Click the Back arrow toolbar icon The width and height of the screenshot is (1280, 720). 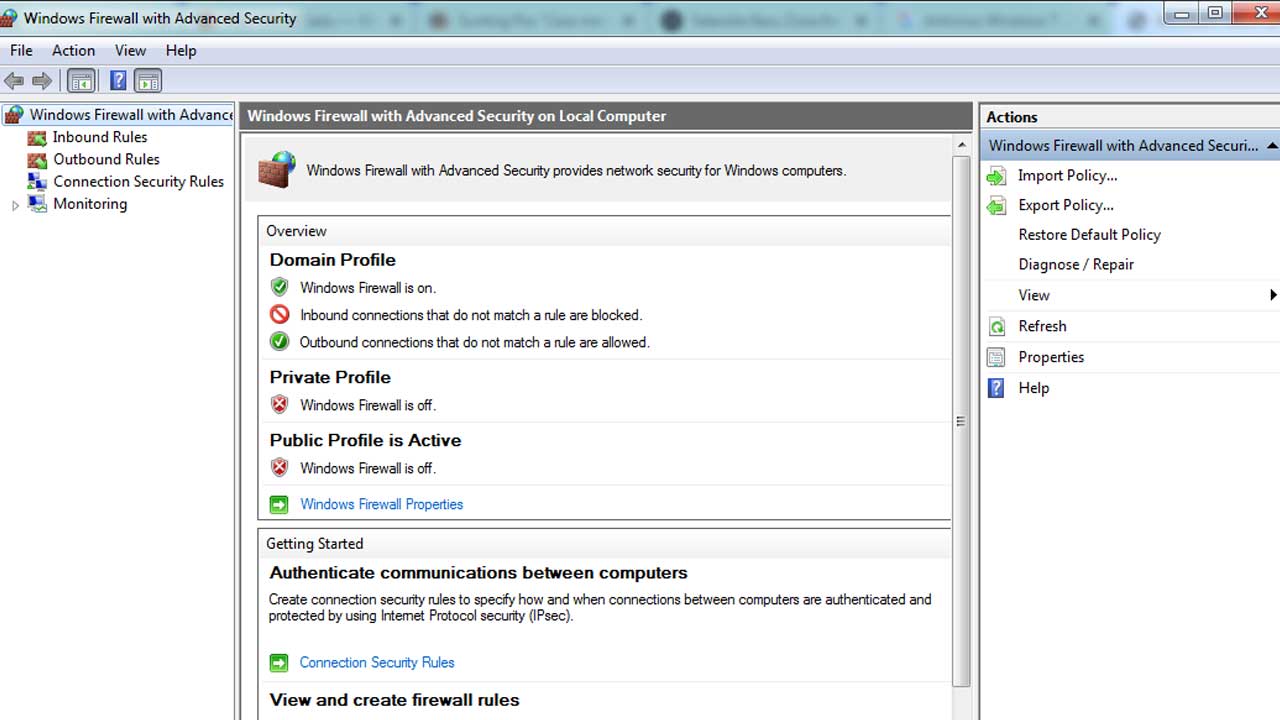tap(14, 81)
